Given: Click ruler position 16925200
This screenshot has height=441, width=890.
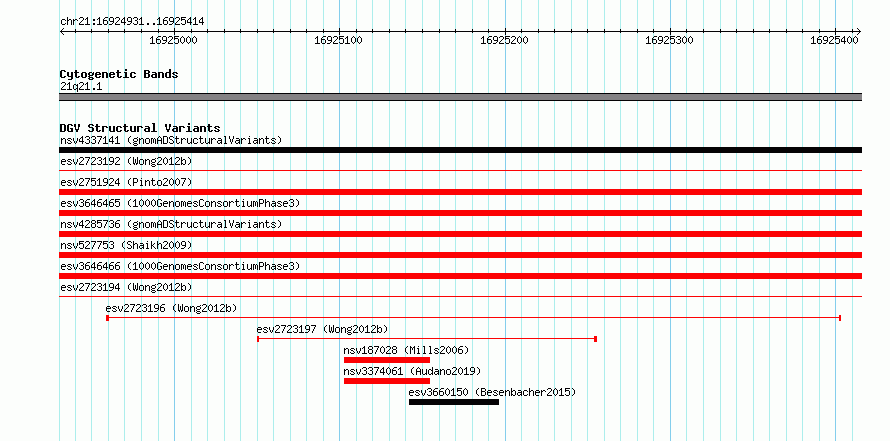Looking at the screenshot, I should pos(505,40).
